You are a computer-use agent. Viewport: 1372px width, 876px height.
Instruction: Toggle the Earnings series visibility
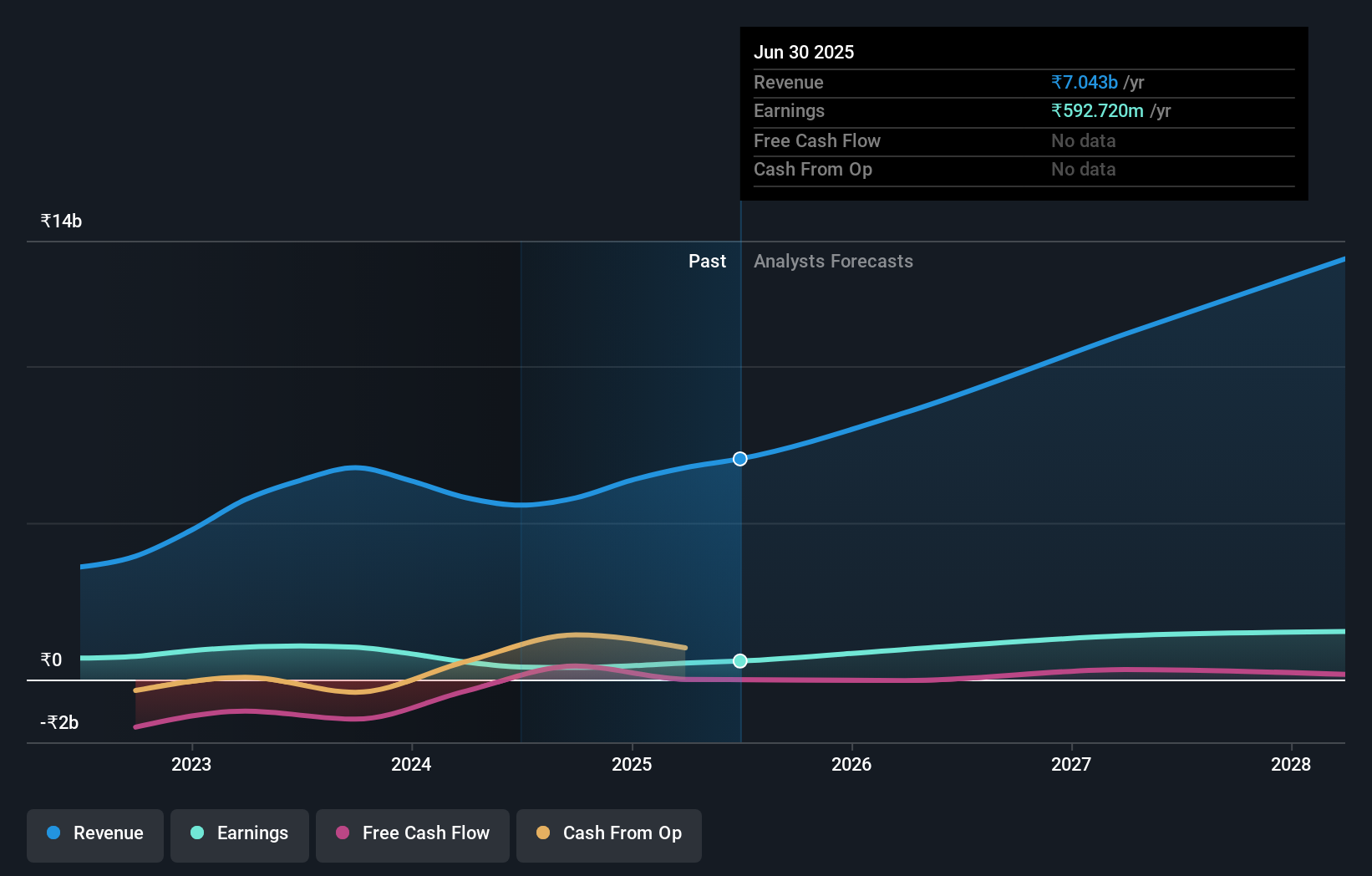click(239, 834)
